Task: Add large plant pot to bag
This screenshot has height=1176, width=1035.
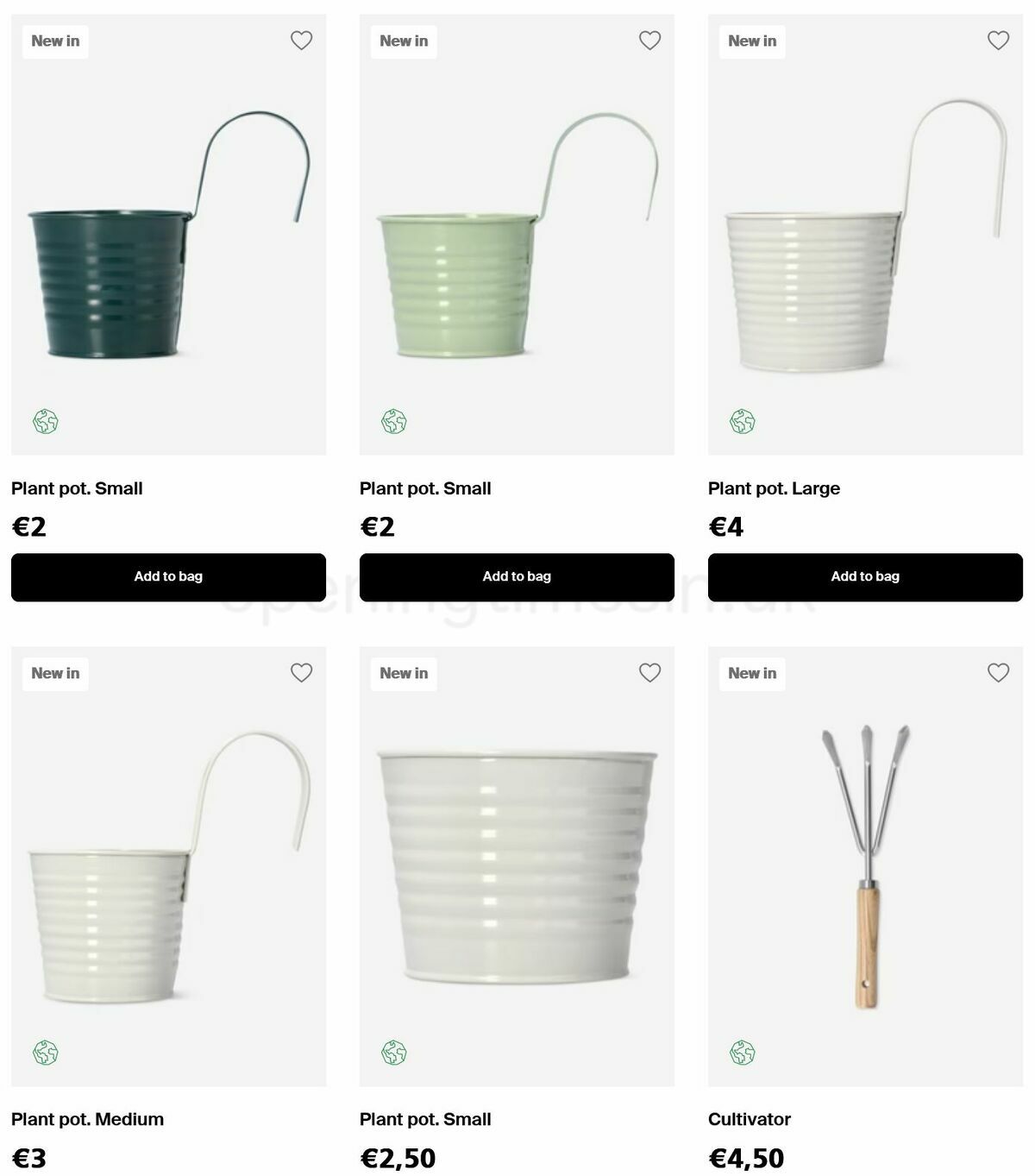Action: coord(865,577)
